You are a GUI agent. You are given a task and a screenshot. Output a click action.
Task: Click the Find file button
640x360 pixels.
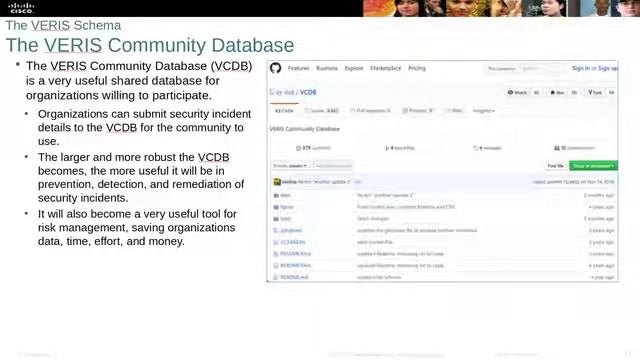556,166
